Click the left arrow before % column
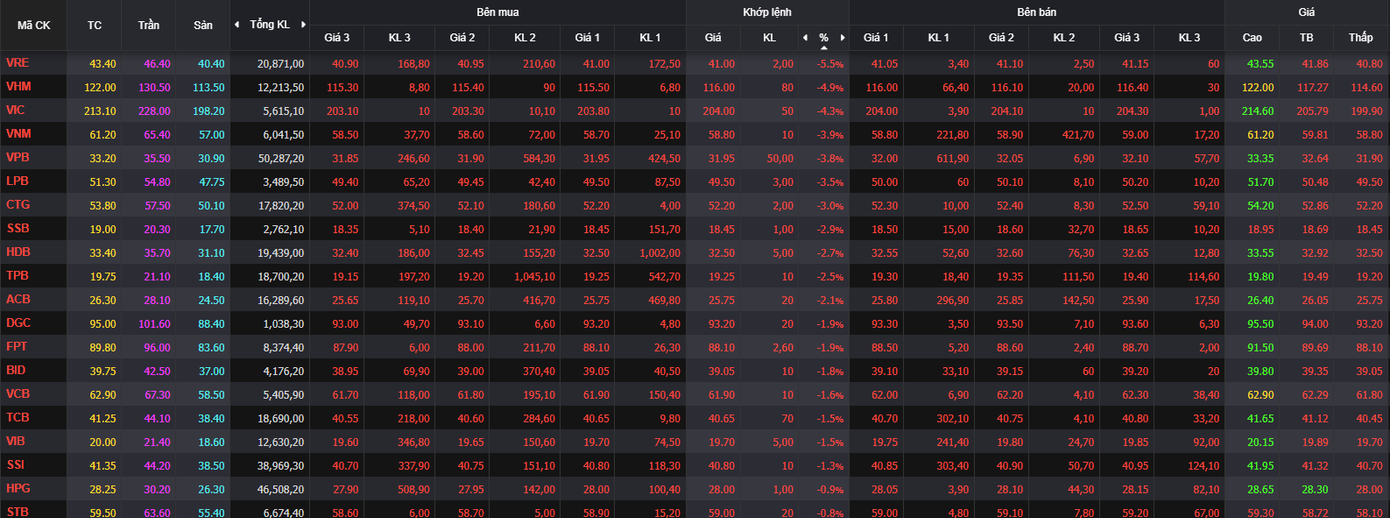1390x518 pixels. 805,38
